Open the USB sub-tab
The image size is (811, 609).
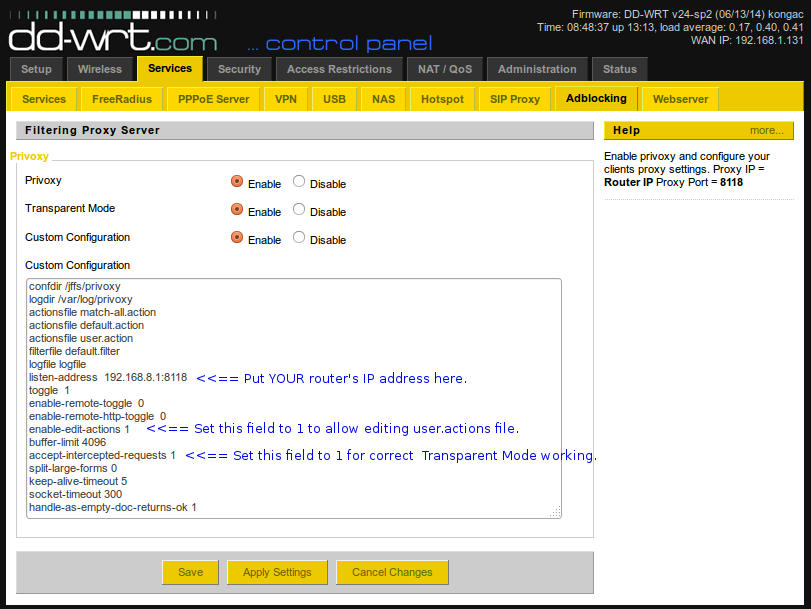click(334, 99)
